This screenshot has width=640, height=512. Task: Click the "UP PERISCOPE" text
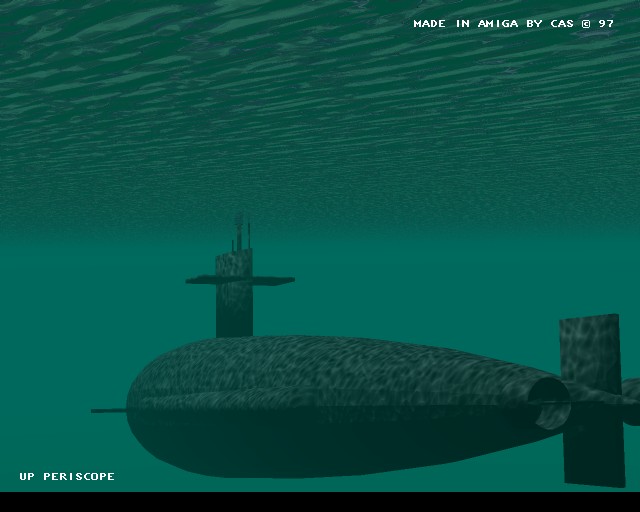[x=67, y=476]
